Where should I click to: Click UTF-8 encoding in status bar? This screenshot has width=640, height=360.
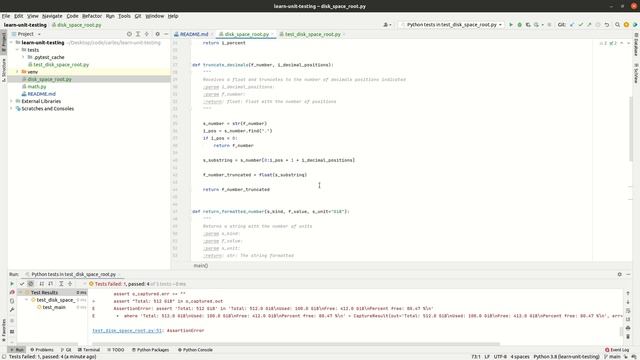(500, 357)
